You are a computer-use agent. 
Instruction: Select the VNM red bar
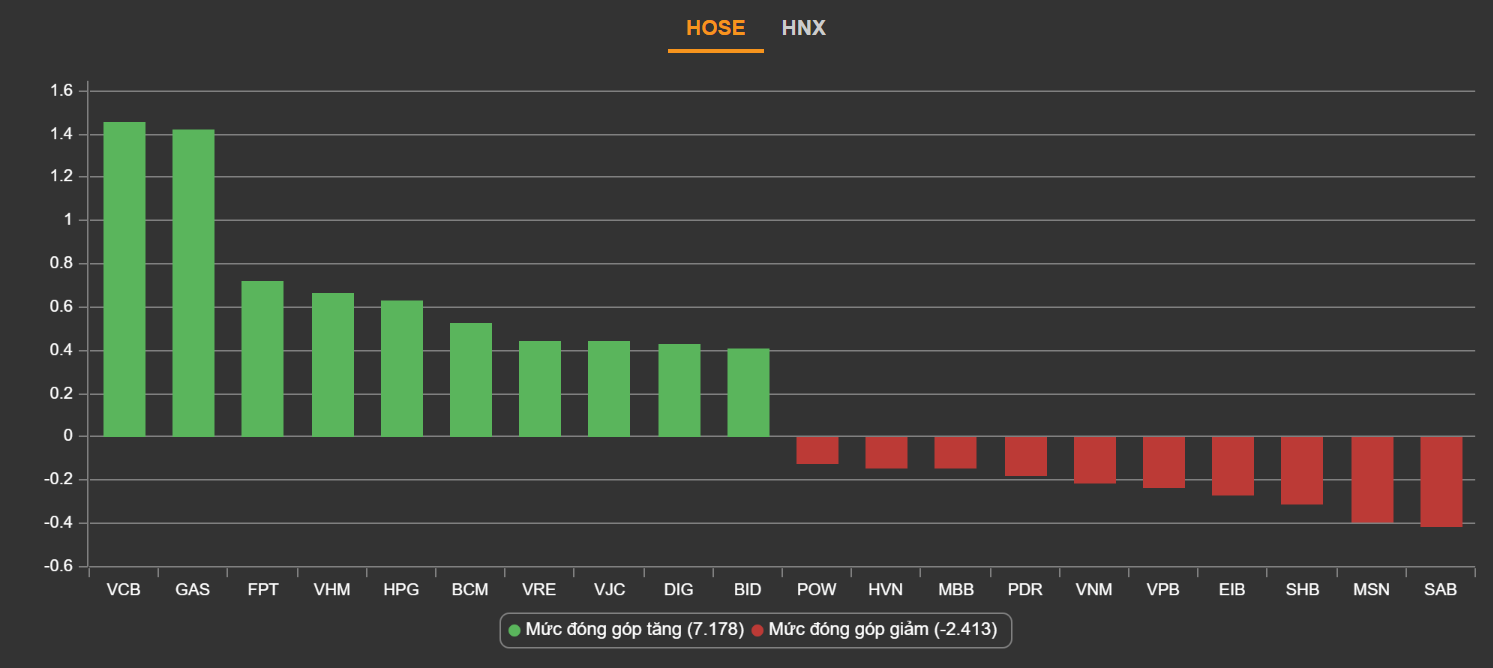coord(1095,460)
